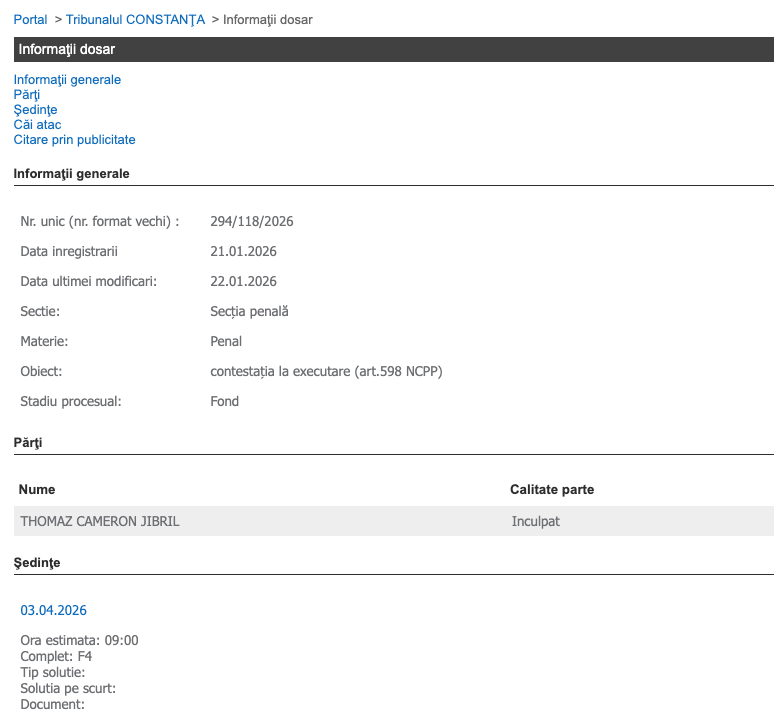The width and height of the screenshot is (783, 725).
Task: Click the case number 294/118/2026
Action: pos(251,222)
